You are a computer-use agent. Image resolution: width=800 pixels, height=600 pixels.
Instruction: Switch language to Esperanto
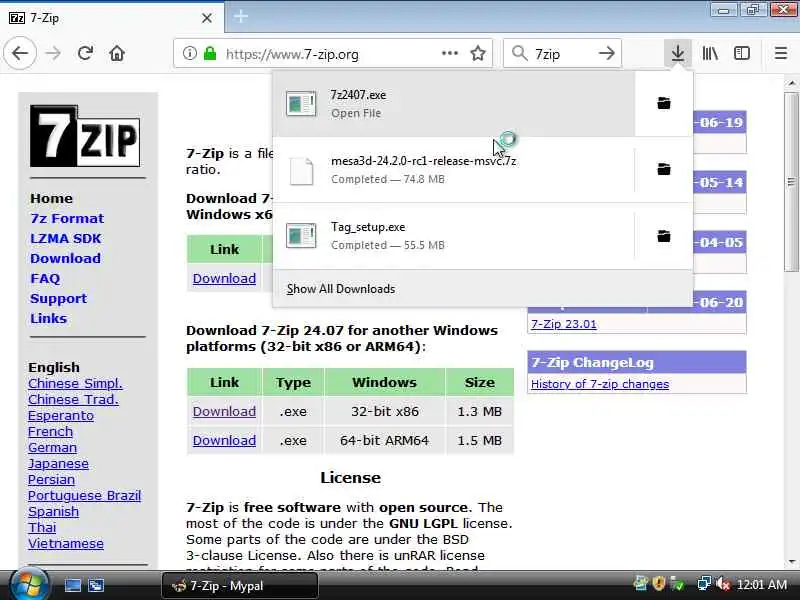coord(61,416)
